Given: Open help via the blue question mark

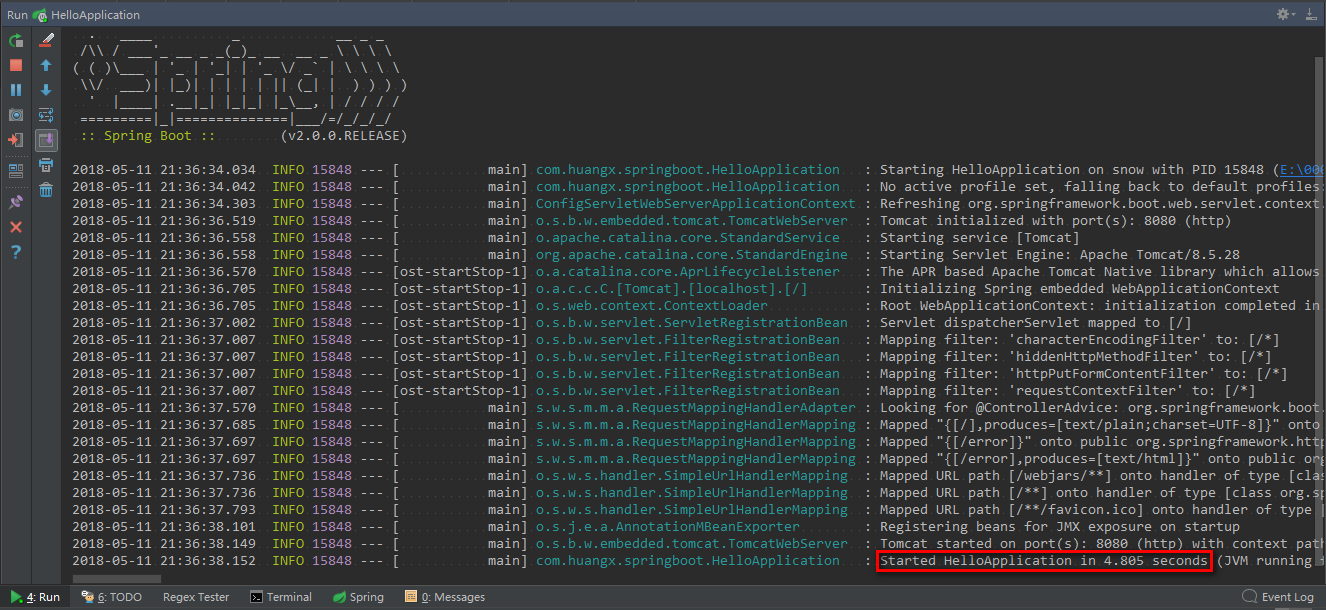Looking at the screenshot, I should pyautogui.click(x=16, y=252).
